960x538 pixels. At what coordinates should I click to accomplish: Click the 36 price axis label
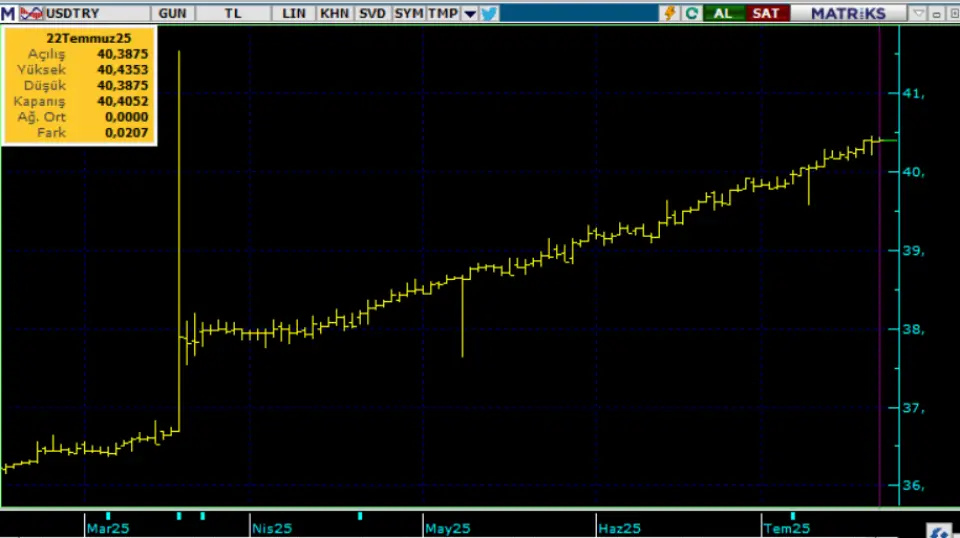pos(913,486)
